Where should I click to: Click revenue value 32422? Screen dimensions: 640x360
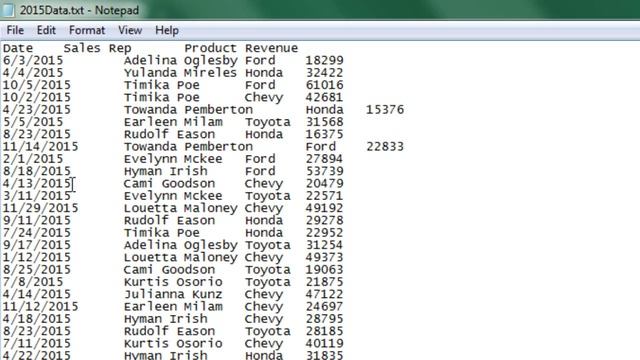(324, 73)
